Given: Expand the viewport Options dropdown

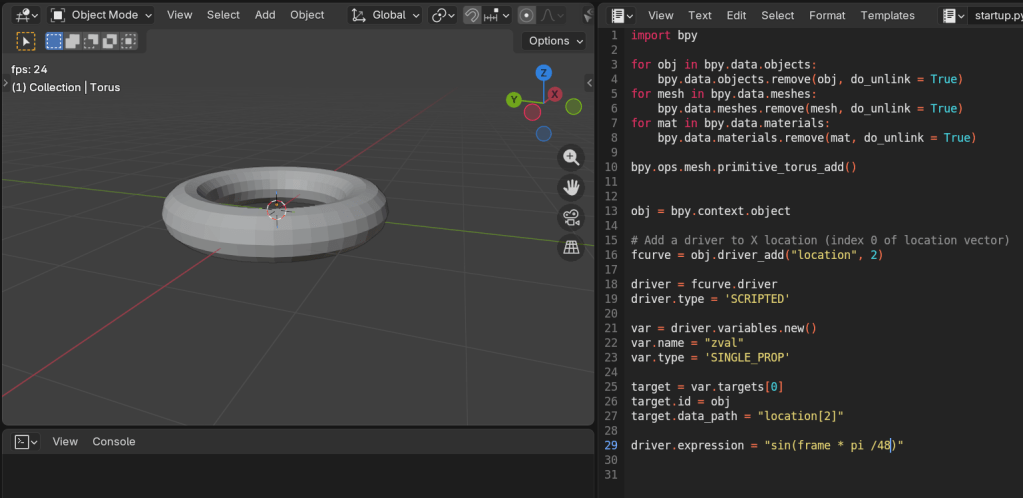Looking at the screenshot, I should 556,41.
